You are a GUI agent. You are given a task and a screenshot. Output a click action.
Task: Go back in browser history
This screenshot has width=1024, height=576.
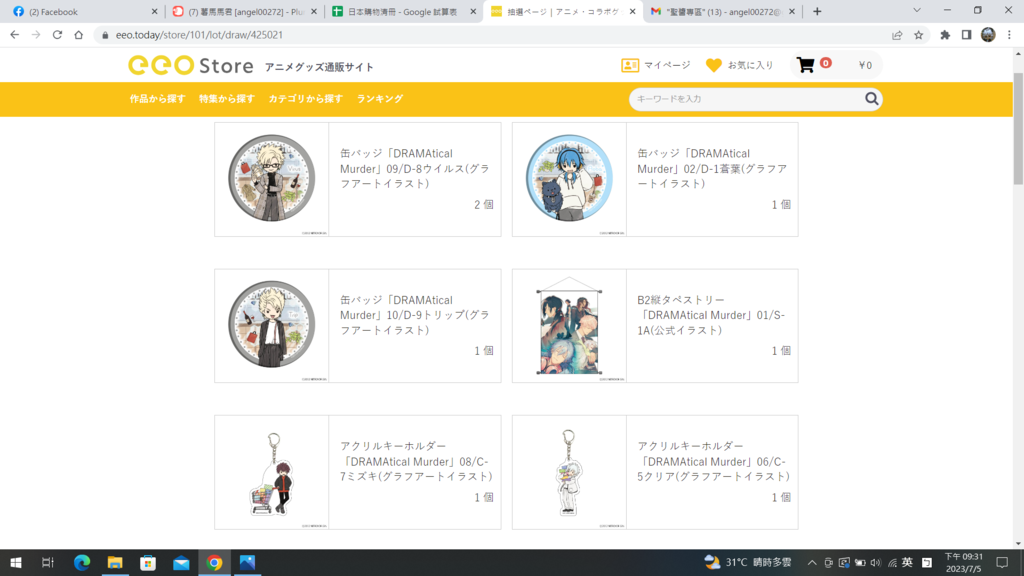click(14, 35)
